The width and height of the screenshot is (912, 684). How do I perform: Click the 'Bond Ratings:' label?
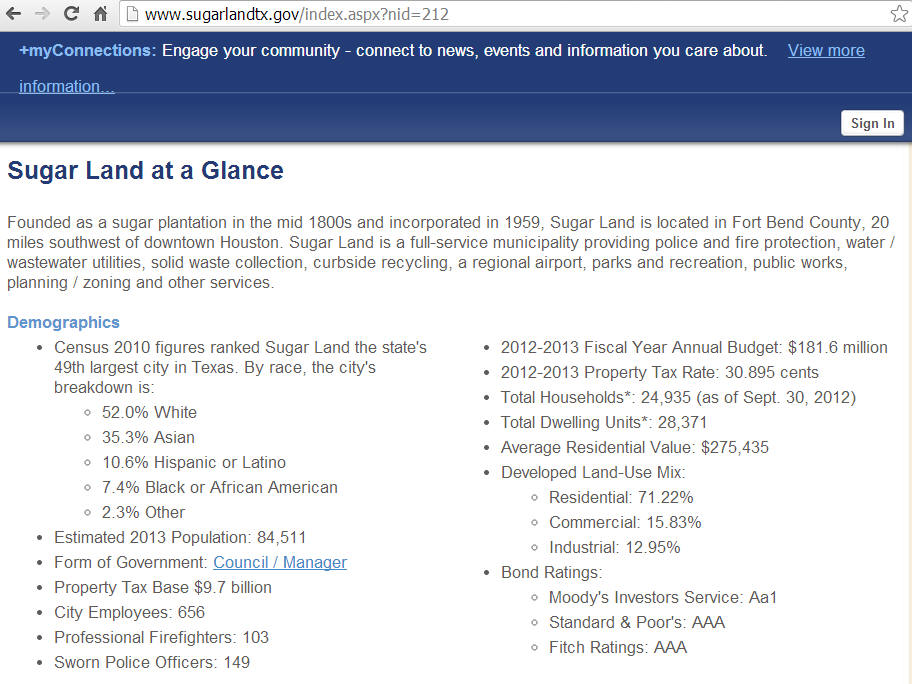(x=551, y=573)
